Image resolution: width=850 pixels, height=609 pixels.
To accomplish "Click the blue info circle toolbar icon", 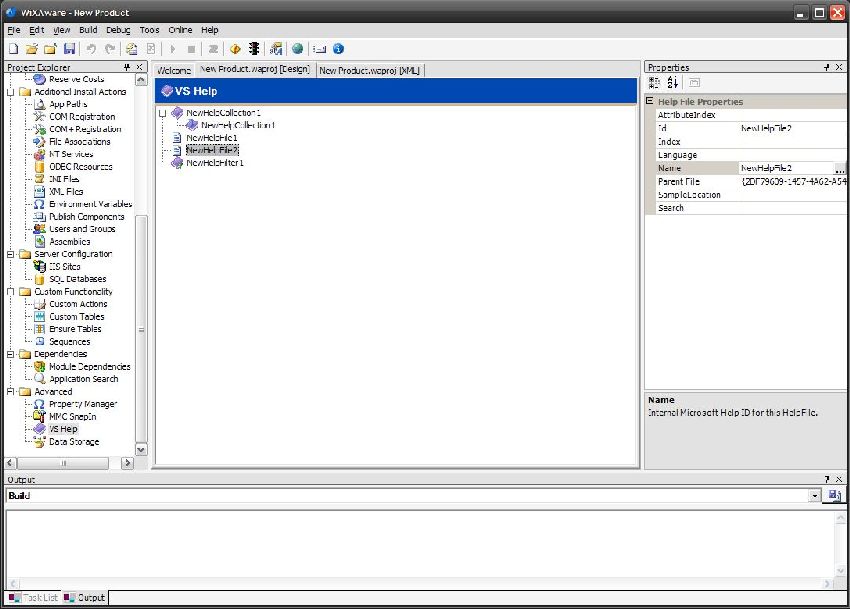I will click(x=338, y=49).
